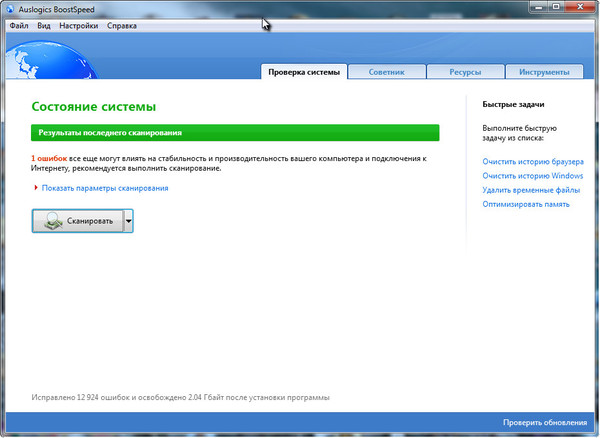
Task: Open the Справка menu
Action: 122,26
